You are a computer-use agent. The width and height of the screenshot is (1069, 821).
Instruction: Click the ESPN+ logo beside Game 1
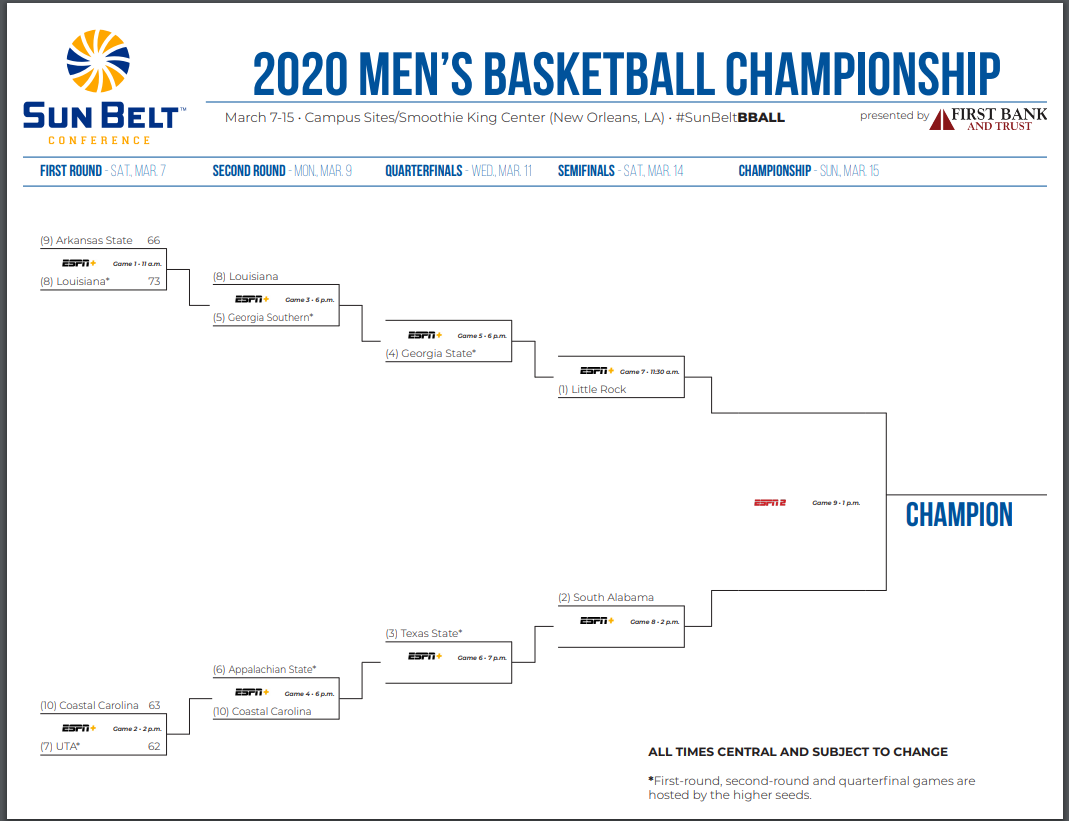point(80,263)
